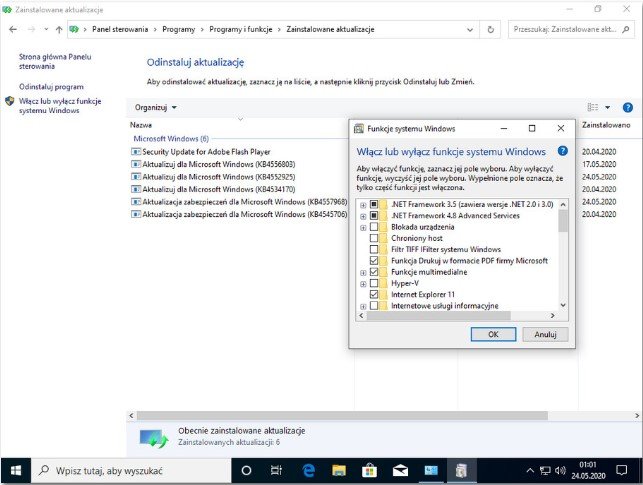Image resolution: width=643 pixels, height=485 pixels.
Task: Click volume icon in system tray
Action: 560,471
